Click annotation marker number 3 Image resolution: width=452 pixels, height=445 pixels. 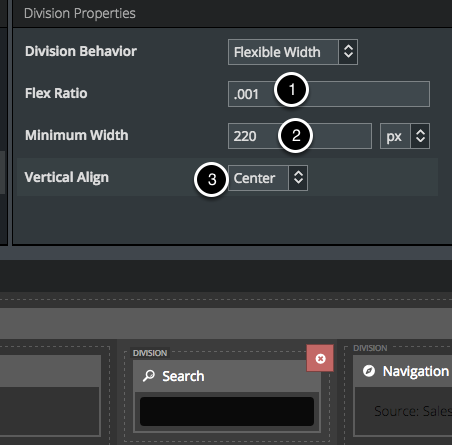[x=212, y=179]
